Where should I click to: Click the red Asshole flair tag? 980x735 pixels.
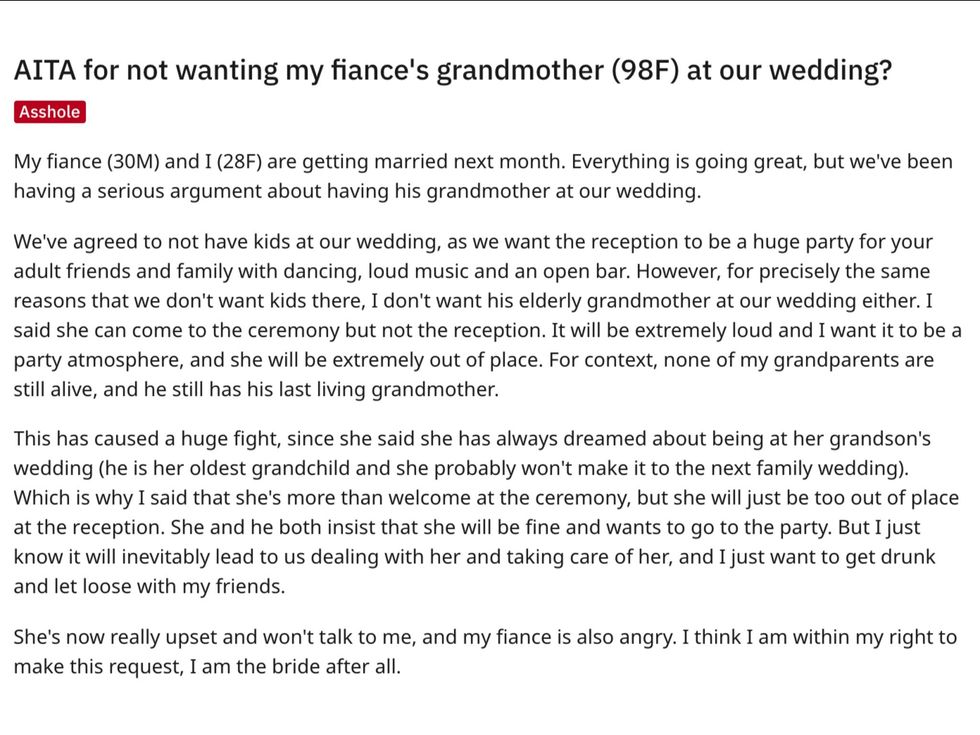click(x=49, y=112)
